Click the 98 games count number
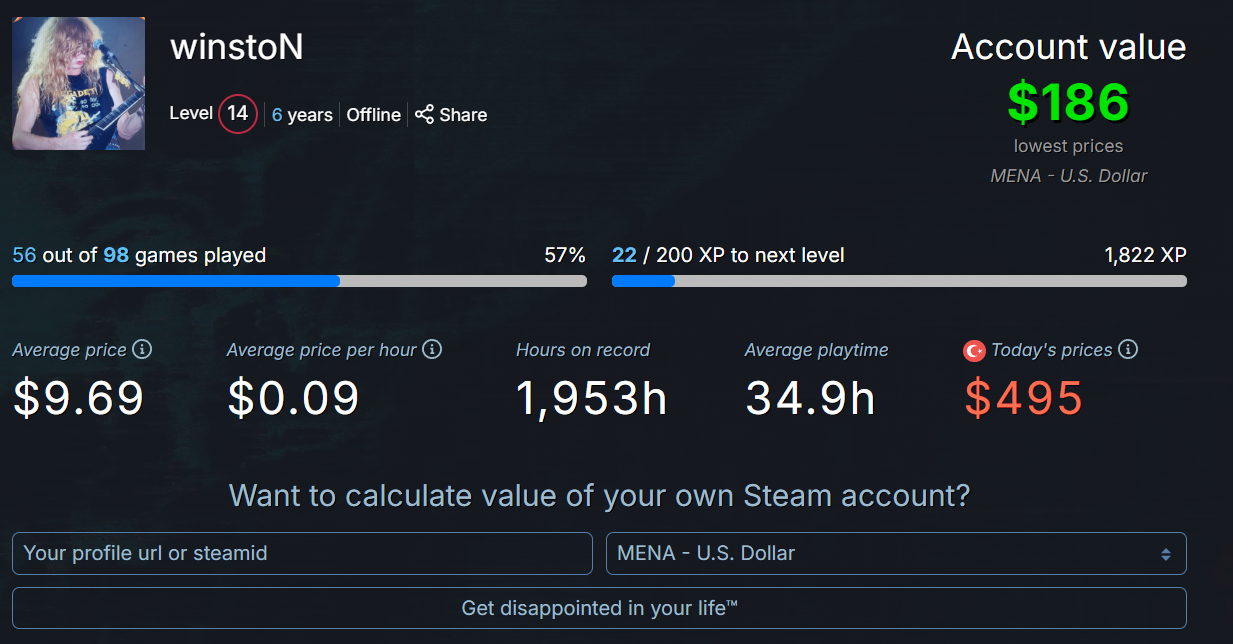Viewport: 1233px width, 644px height. 116,255
